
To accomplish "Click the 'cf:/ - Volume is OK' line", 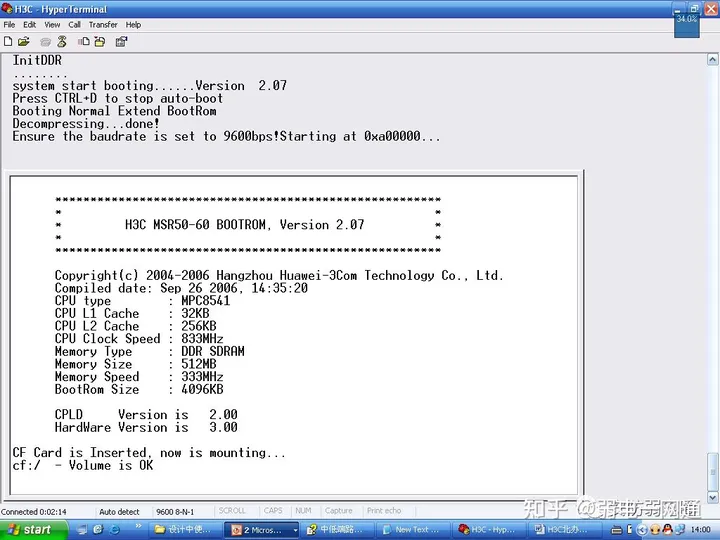I will pos(83,466).
